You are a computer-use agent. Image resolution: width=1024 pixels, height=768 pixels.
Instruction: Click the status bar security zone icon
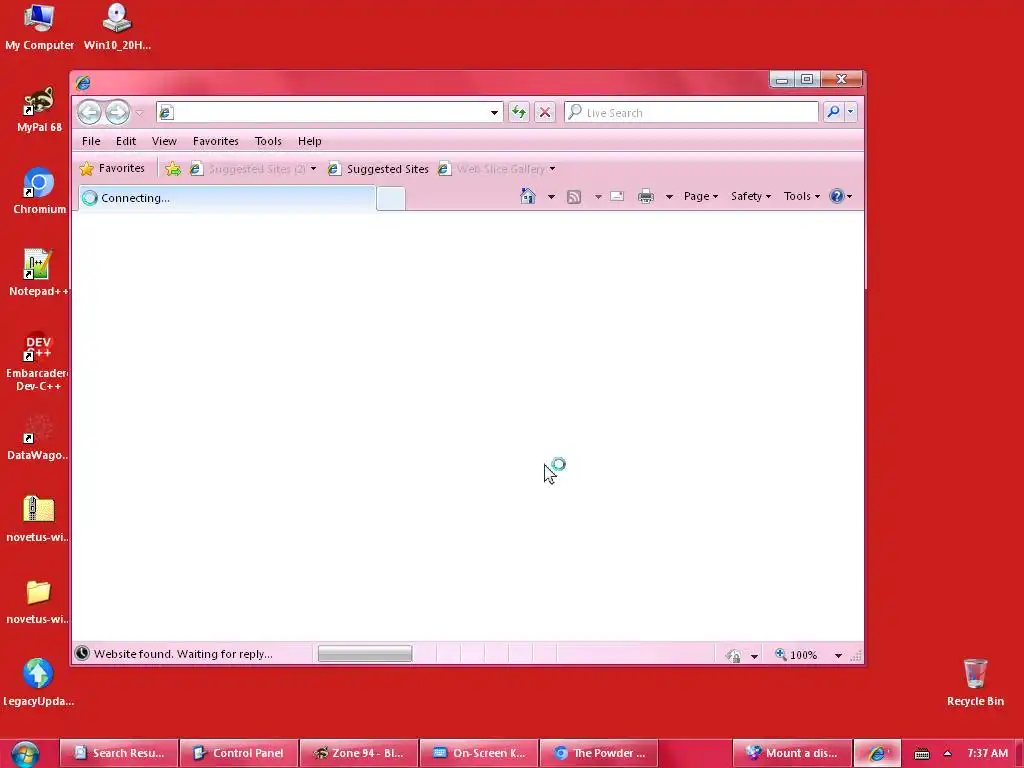click(x=733, y=655)
